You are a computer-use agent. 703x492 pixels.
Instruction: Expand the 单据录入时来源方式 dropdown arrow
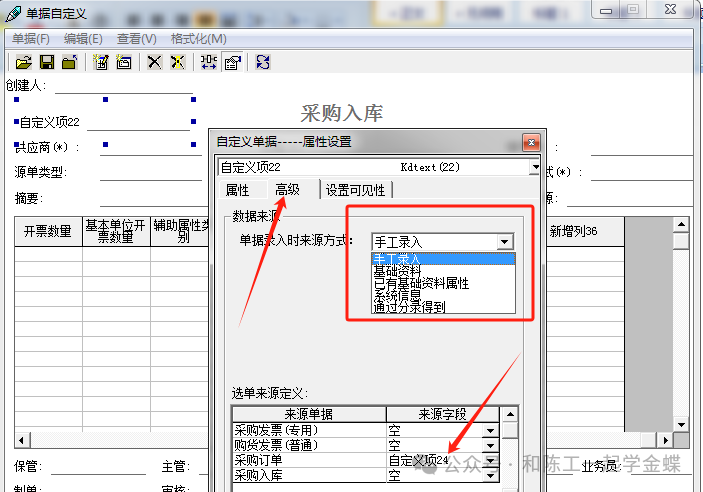504,242
